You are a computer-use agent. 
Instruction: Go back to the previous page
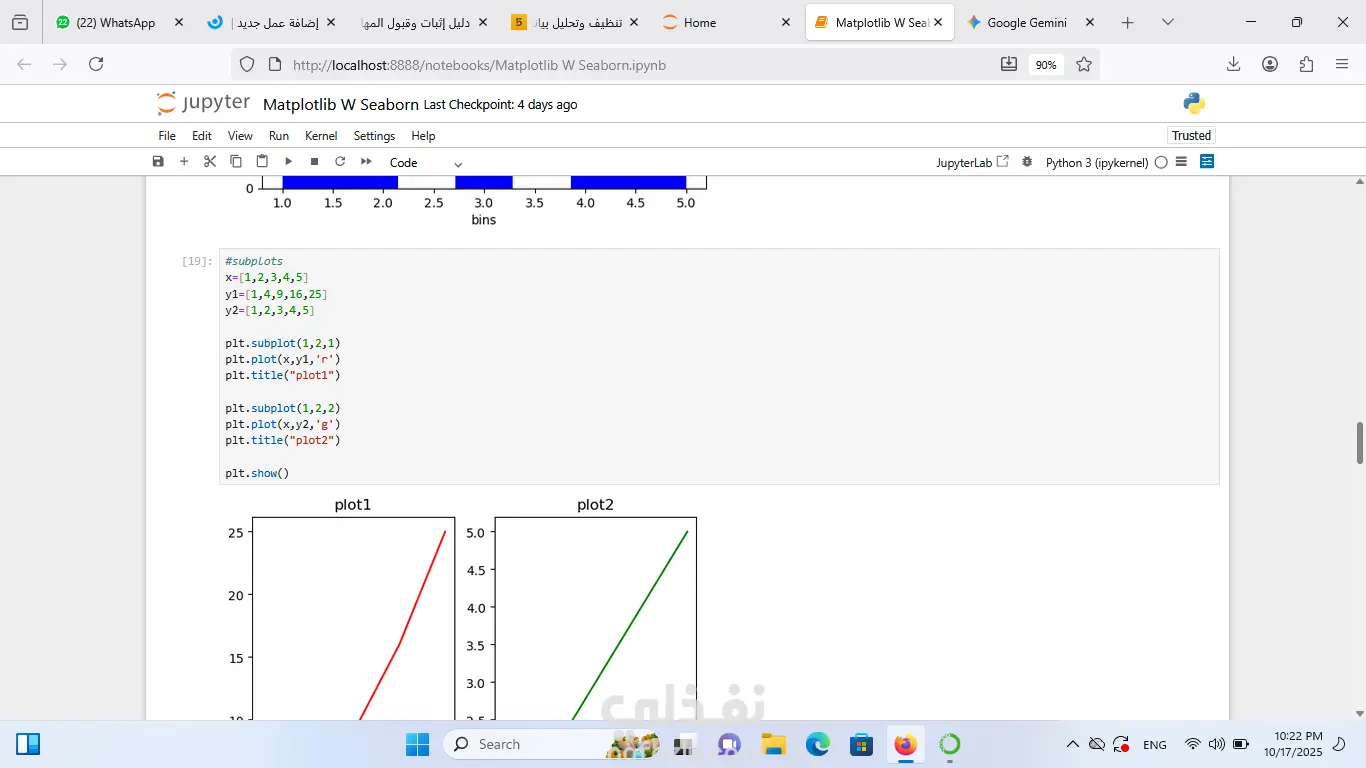pos(24,64)
